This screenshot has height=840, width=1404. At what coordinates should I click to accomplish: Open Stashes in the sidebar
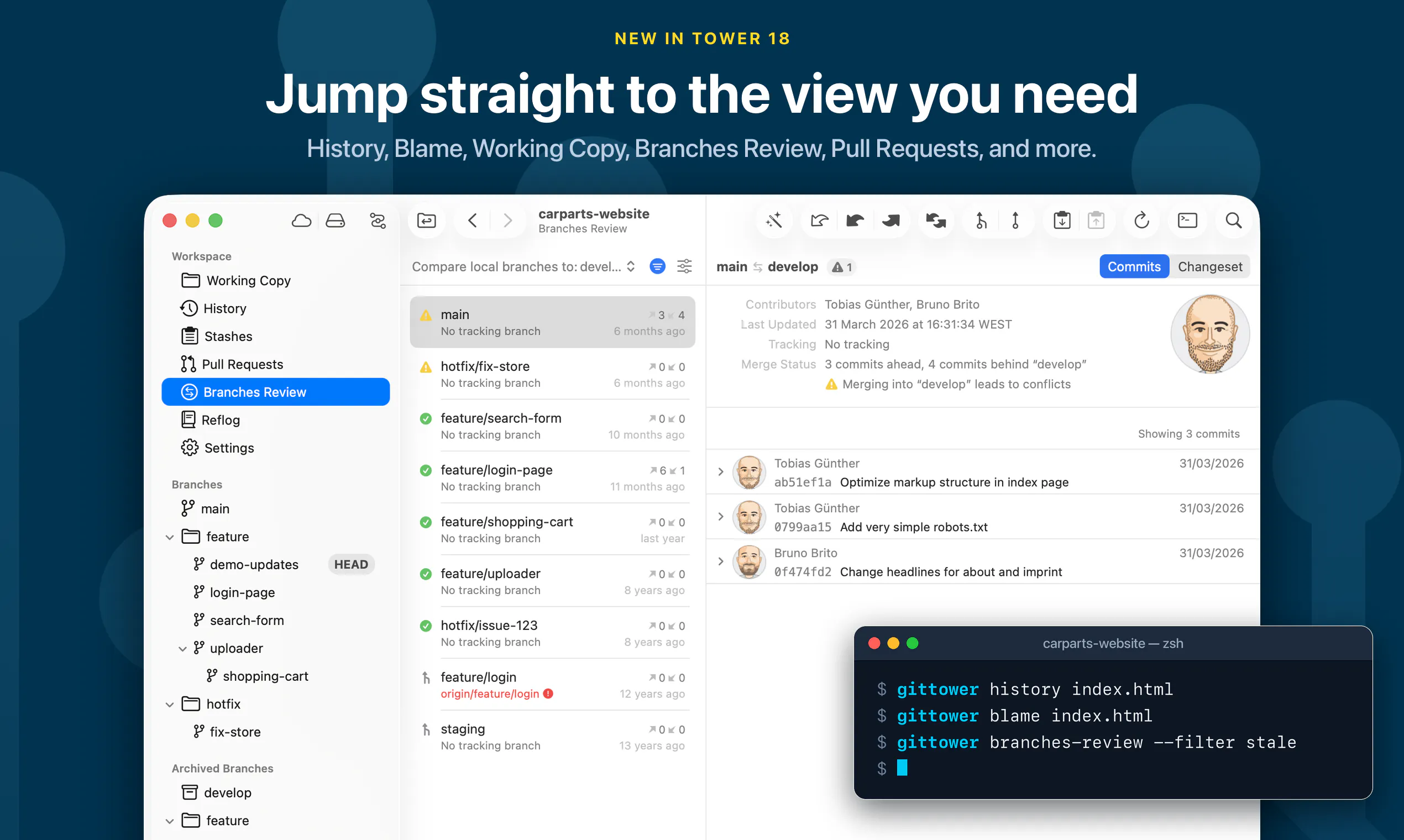tap(276, 336)
